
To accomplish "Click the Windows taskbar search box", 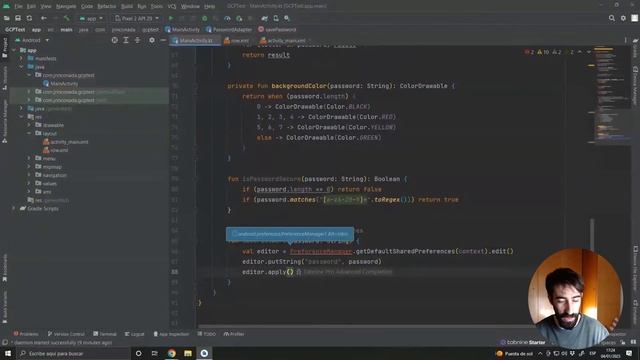I will tap(73, 353).
